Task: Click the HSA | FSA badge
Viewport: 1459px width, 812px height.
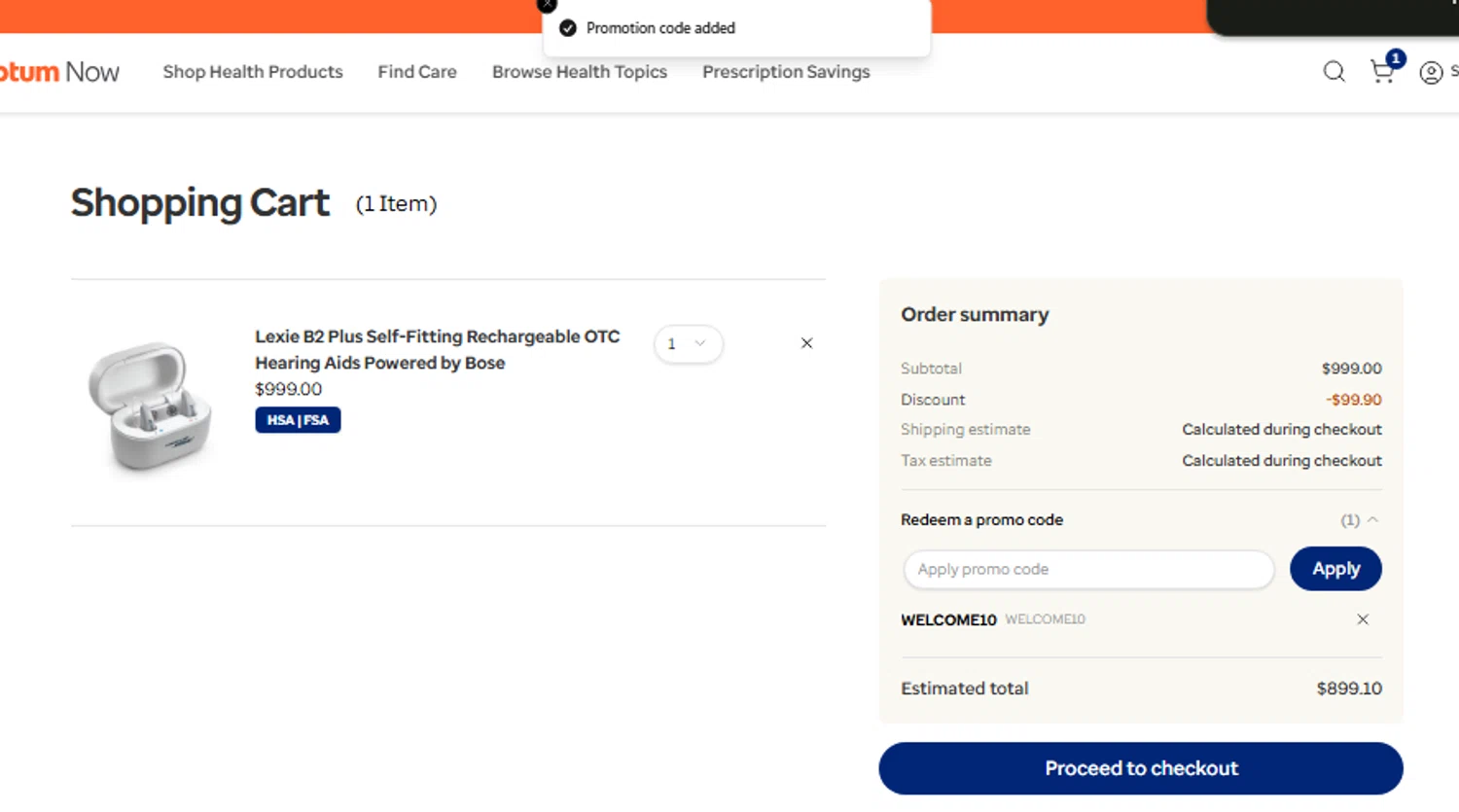Action: [x=298, y=420]
